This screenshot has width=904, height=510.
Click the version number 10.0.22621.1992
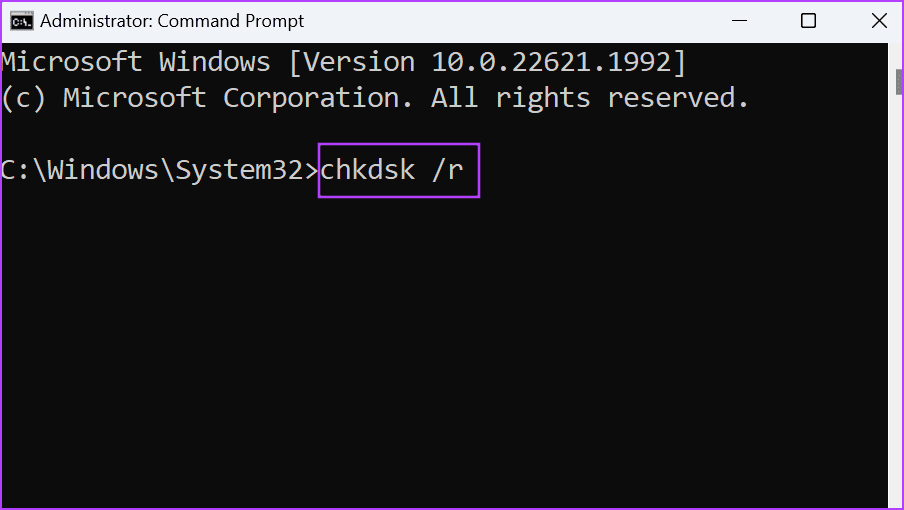coord(550,62)
